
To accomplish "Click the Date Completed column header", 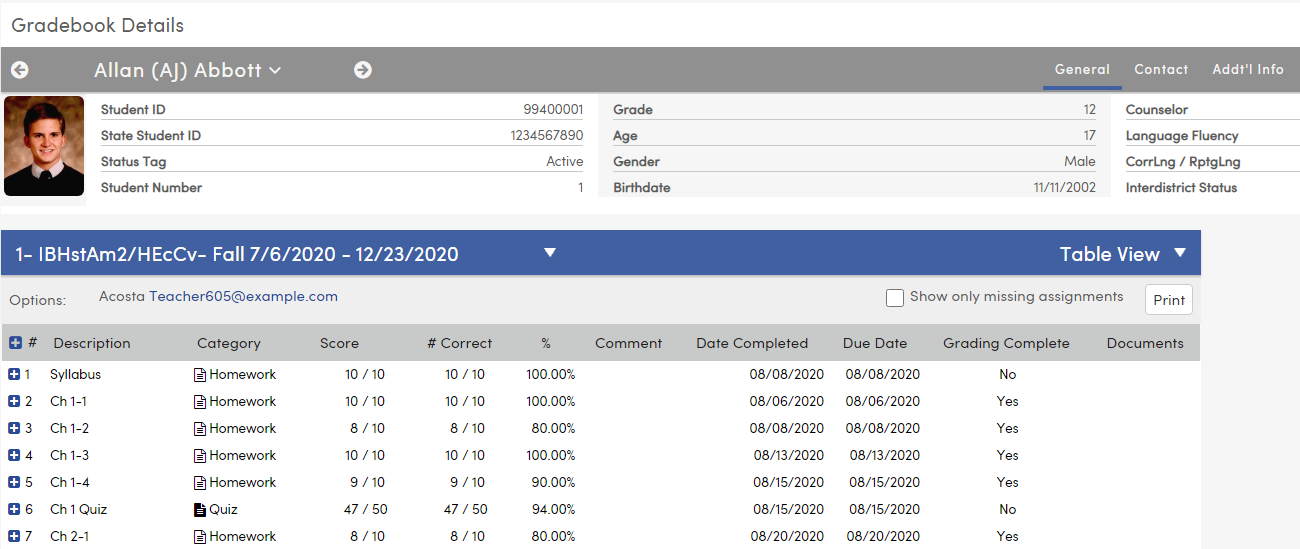I will (x=752, y=343).
